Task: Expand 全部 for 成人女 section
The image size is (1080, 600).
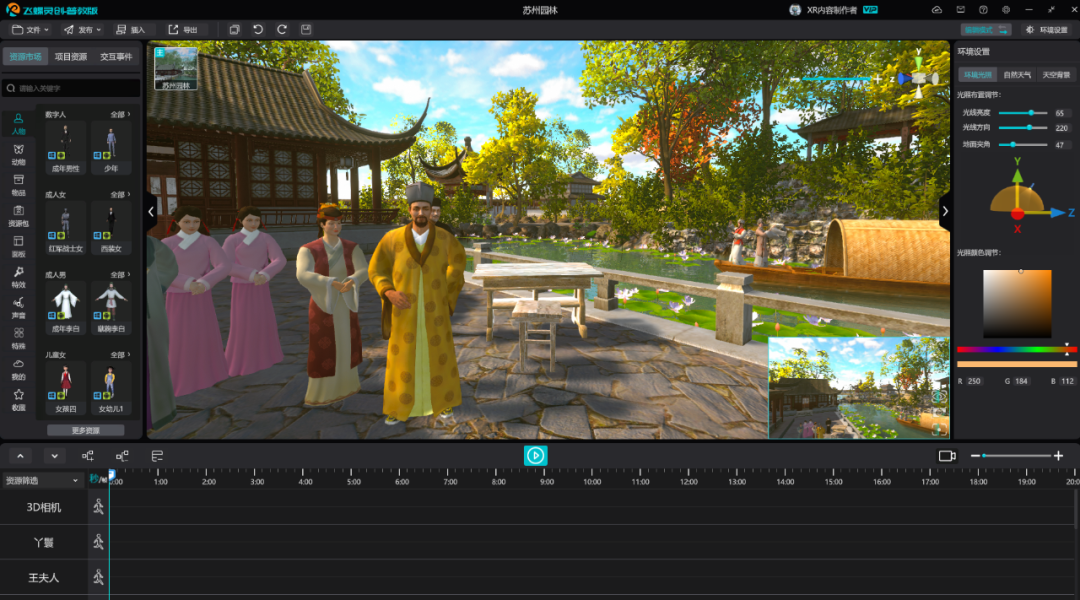Action: [121, 194]
